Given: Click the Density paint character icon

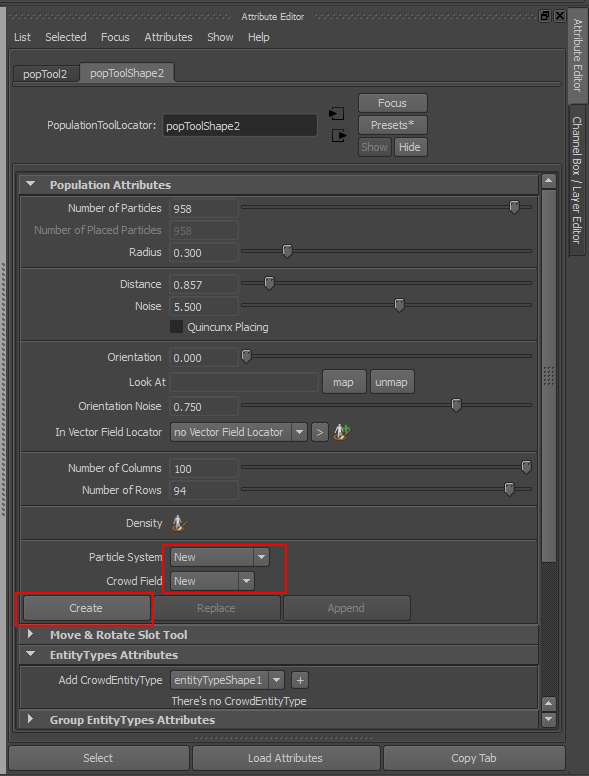Looking at the screenshot, I should 179,523.
